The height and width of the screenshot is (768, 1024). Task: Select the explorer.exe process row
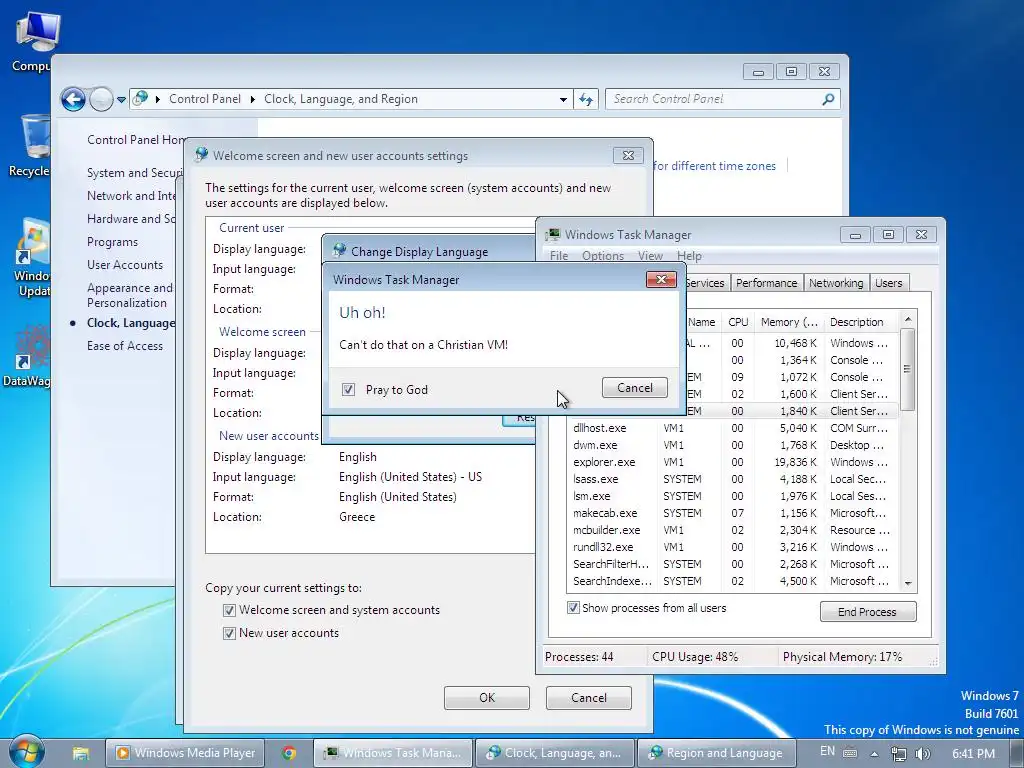click(x=732, y=462)
